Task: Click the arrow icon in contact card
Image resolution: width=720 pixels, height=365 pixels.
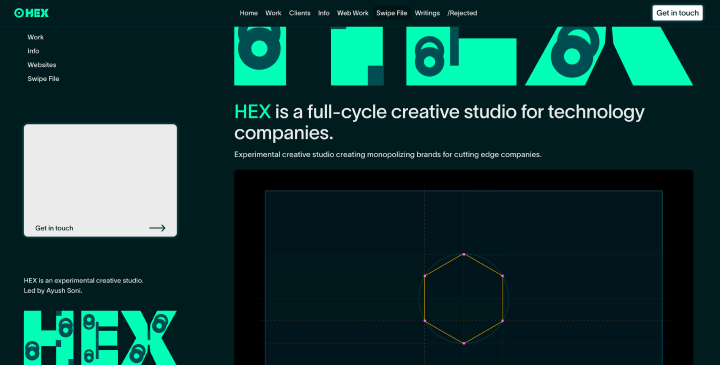Action: pyautogui.click(x=157, y=228)
